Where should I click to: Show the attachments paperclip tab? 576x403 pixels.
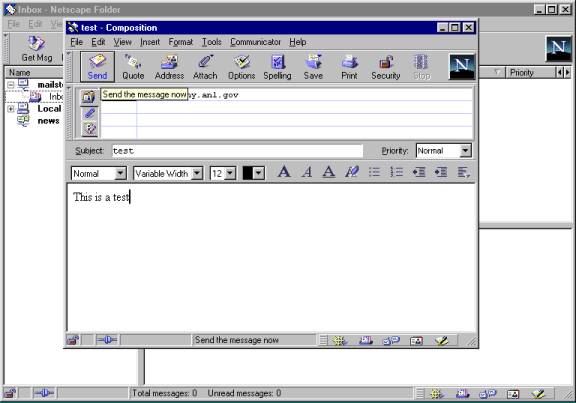click(89, 113)
